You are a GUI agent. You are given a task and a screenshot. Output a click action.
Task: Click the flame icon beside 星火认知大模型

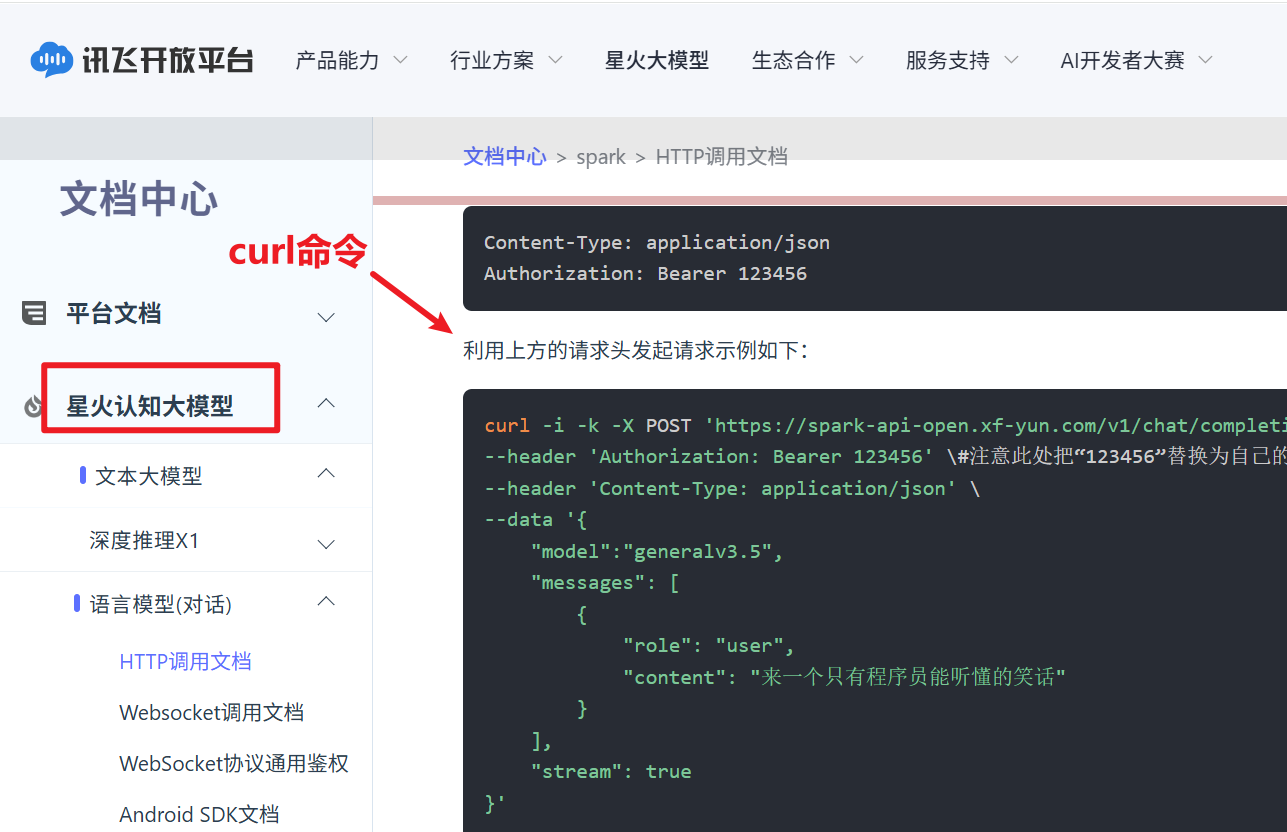(x=33, y=406)
